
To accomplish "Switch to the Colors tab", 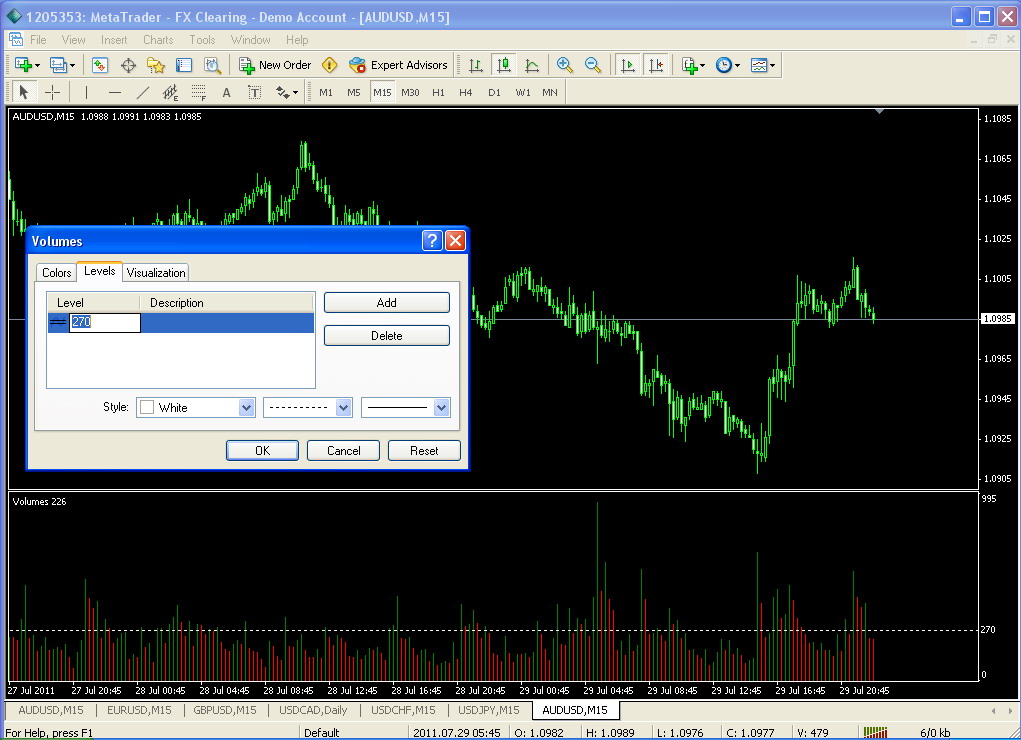I will click(57, 273).
